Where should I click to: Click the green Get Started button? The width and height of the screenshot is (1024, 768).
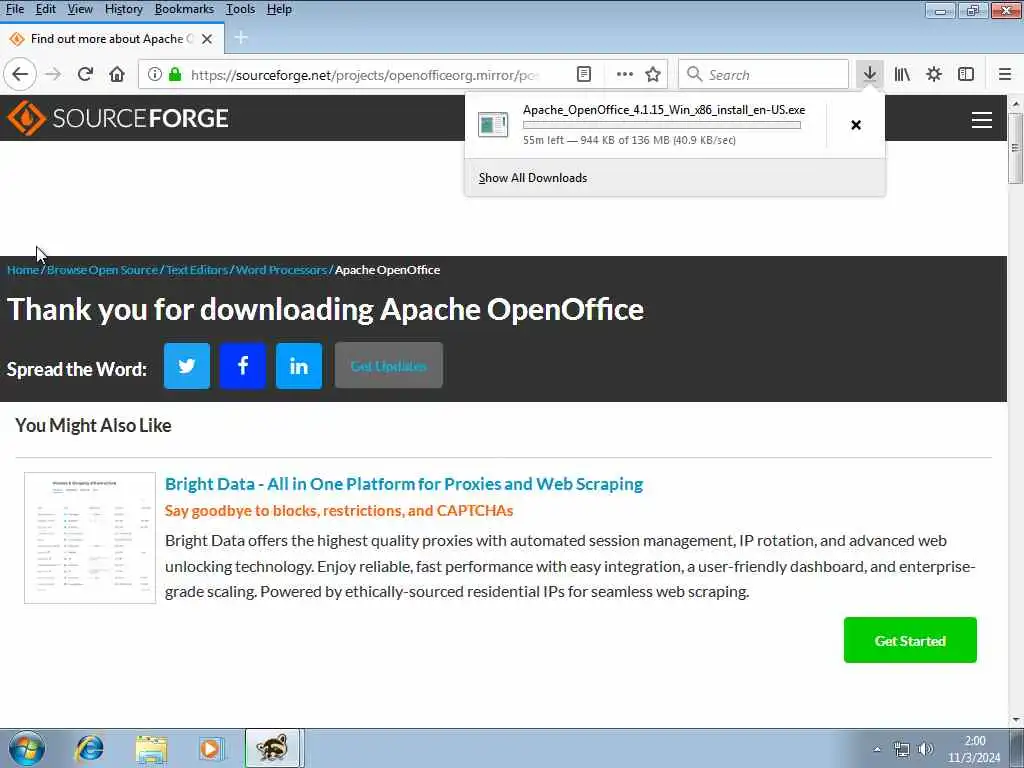coord(910,640)
